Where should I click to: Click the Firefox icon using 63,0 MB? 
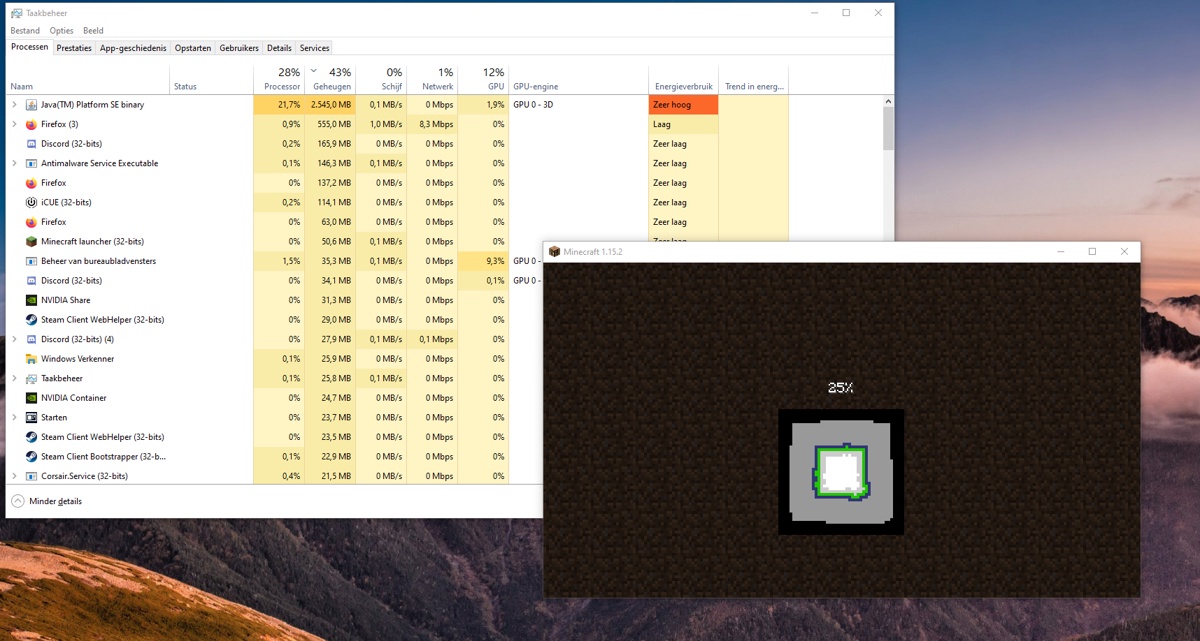point(31,222)
